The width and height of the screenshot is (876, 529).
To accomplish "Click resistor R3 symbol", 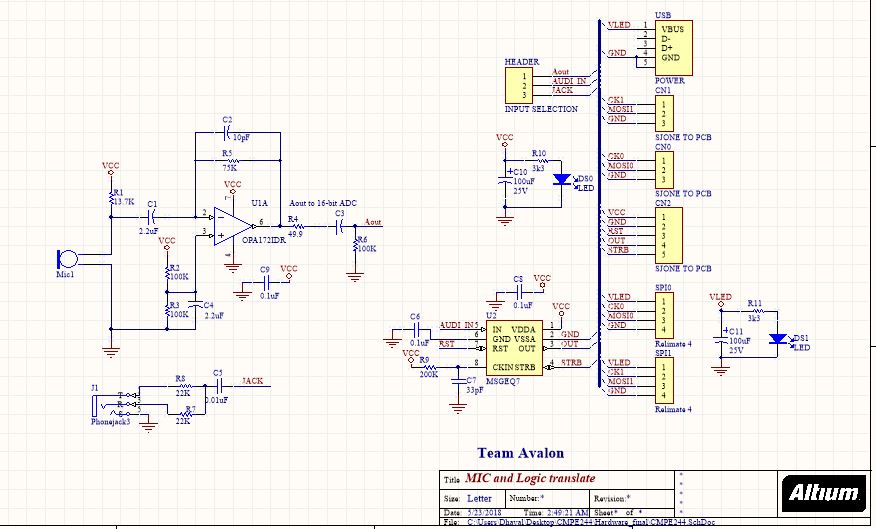I will coord(167,311).
